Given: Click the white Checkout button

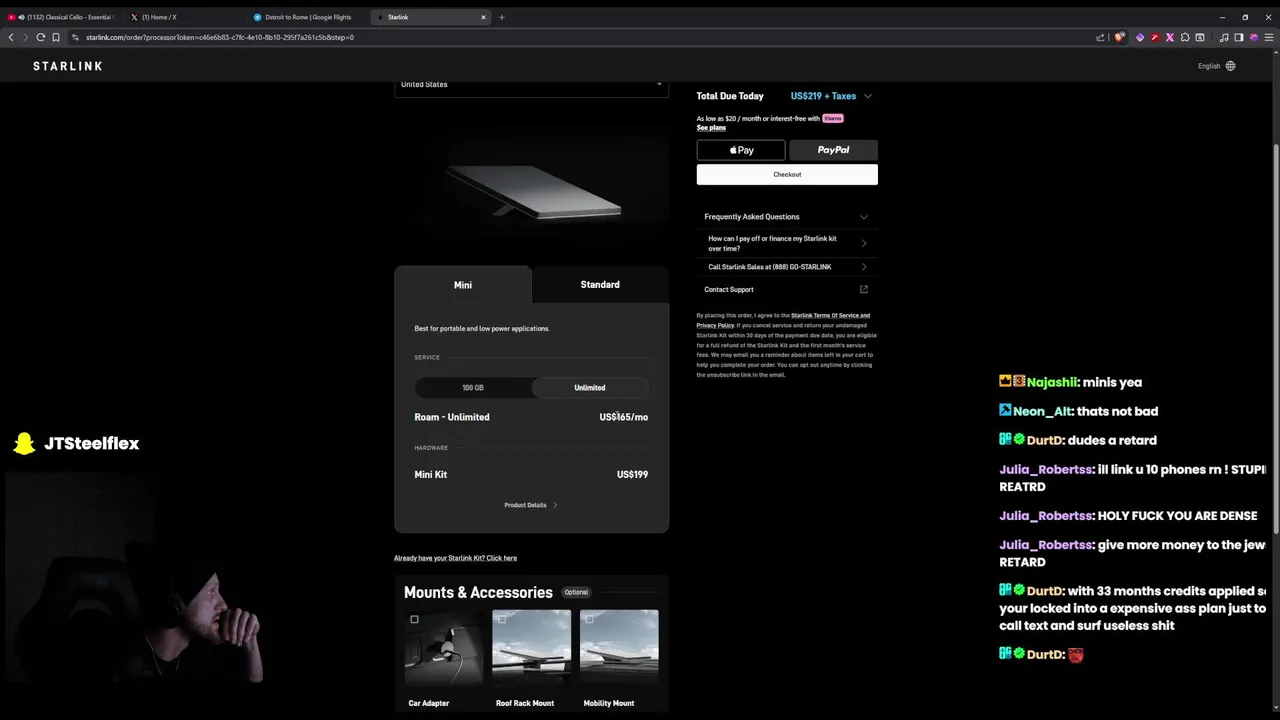Looking at the screenshot, I should 787,174.
